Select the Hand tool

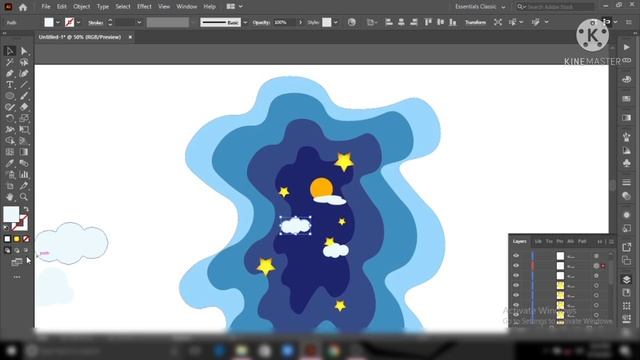coord(10,197)
